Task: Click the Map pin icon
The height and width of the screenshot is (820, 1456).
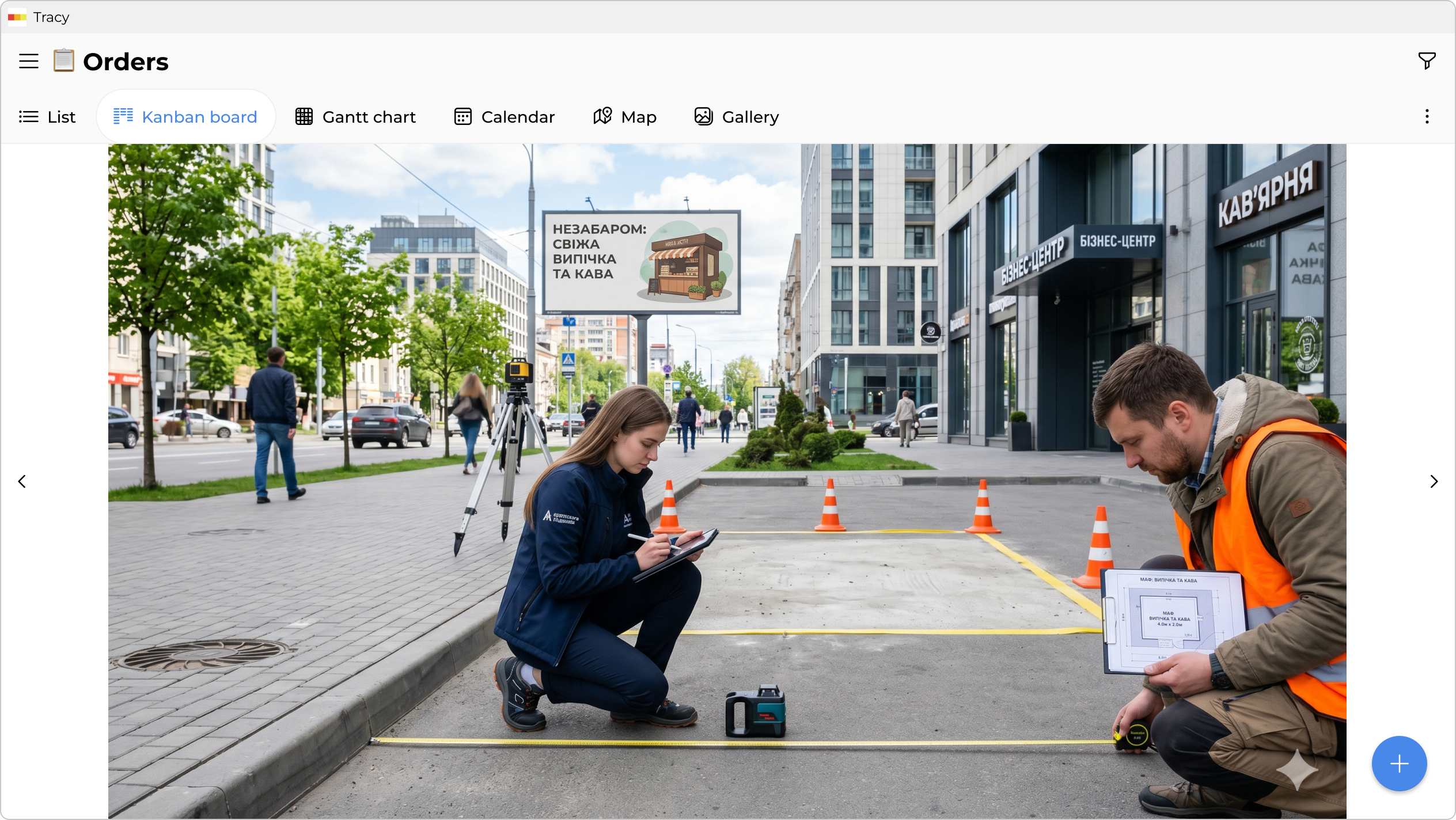Action: (x=602, y=116)
